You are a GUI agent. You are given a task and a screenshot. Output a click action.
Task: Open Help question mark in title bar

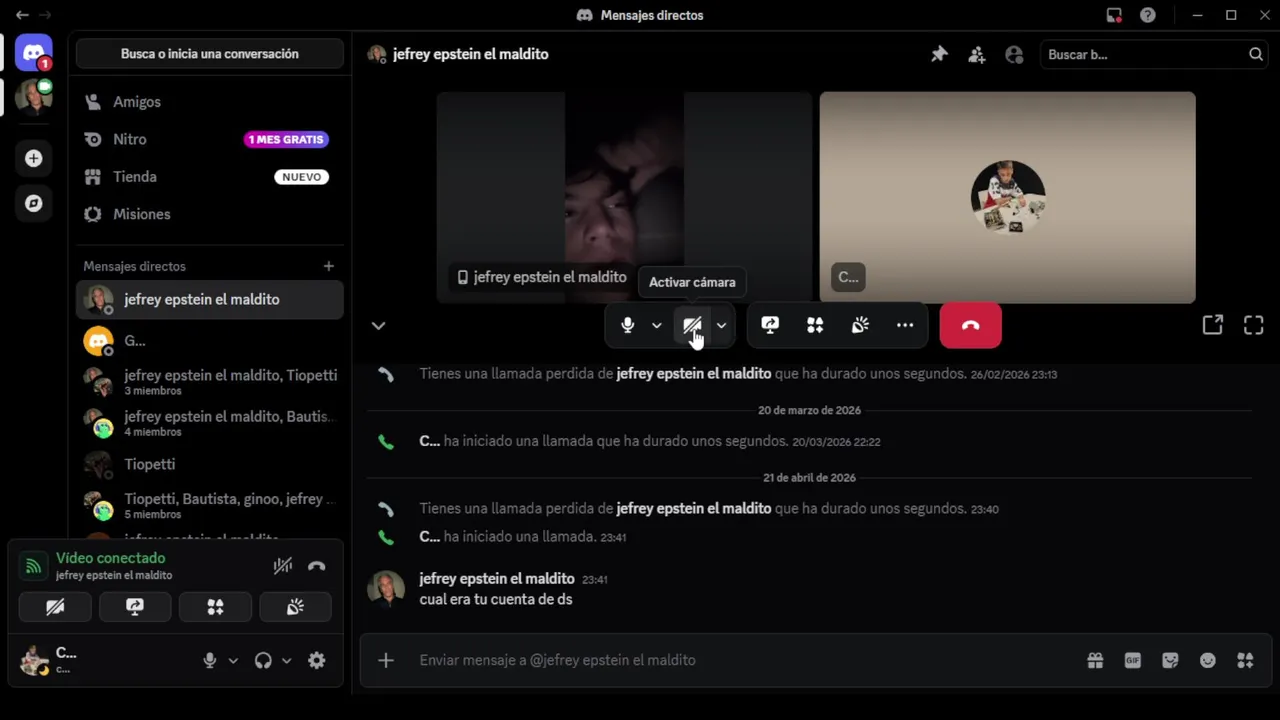[x=1148, y=15]
